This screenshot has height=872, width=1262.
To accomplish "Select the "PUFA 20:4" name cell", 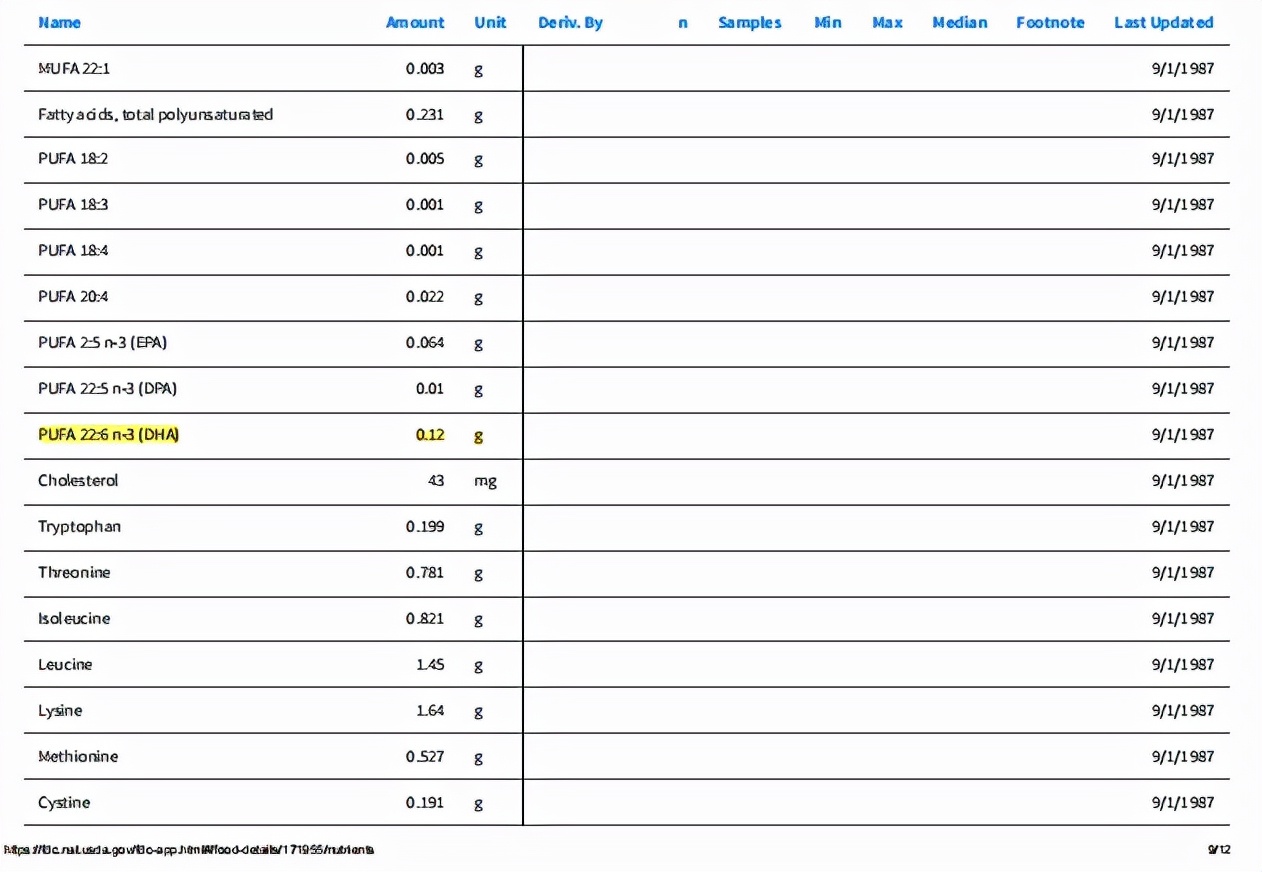I will coord(73,296).
